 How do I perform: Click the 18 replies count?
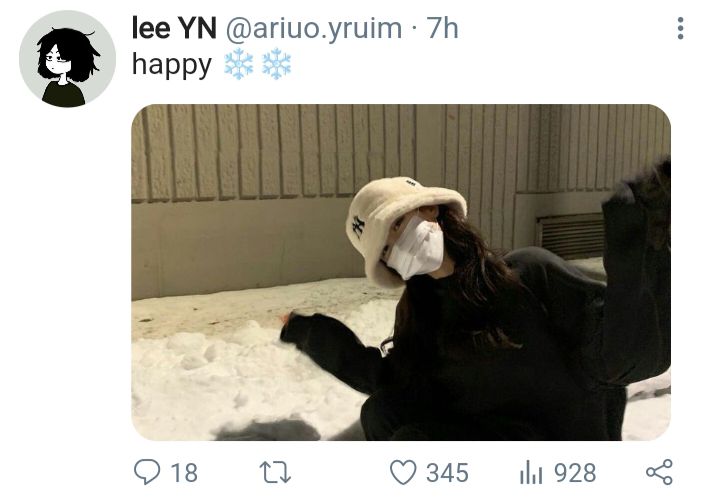[x=184, y=472]
